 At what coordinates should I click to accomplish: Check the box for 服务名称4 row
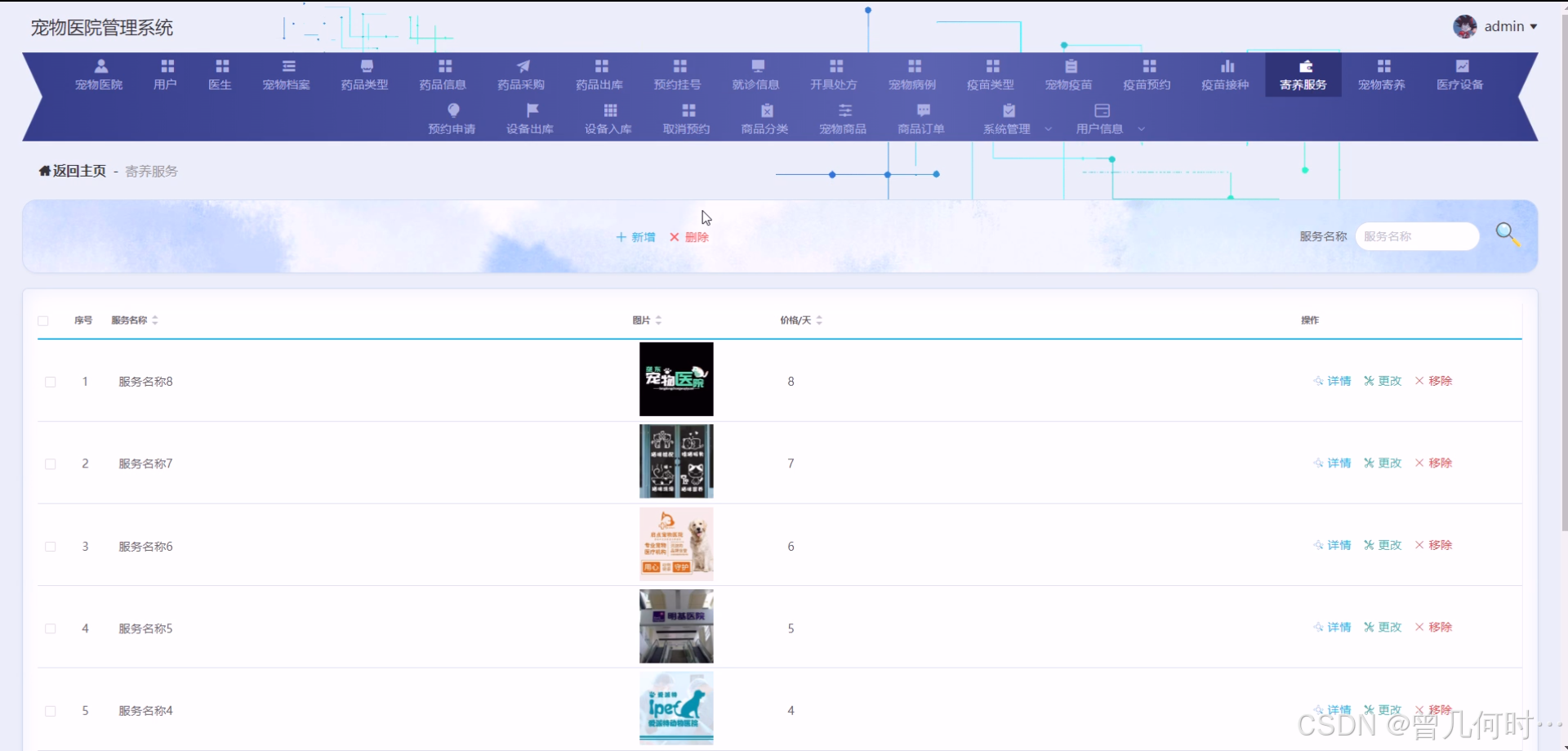(x=51, y=711)
